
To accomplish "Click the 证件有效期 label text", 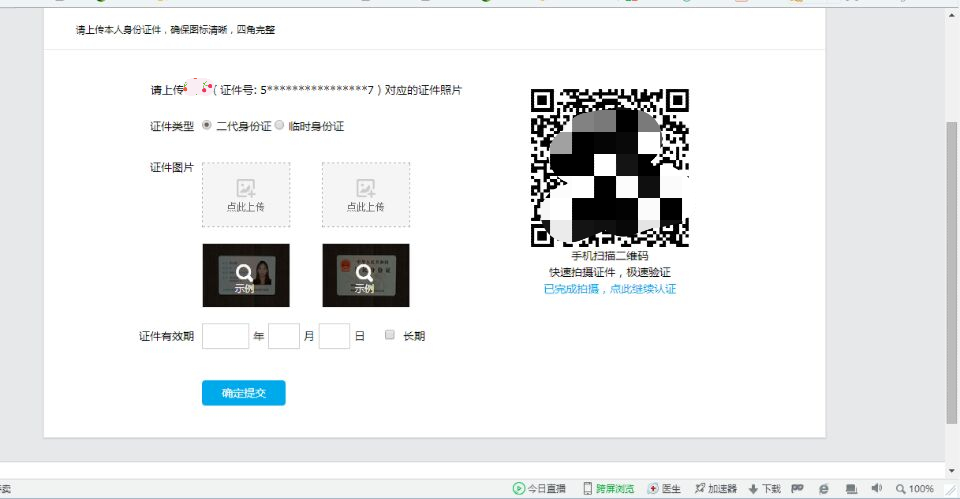I will [166, 336].
